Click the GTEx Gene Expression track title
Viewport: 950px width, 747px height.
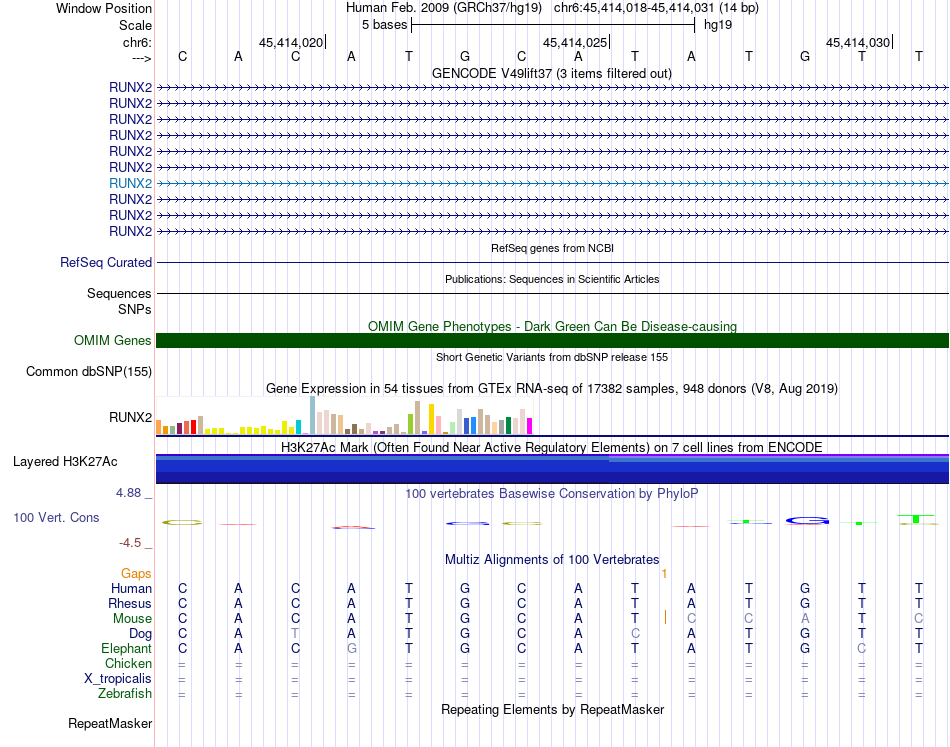(552, 388)
